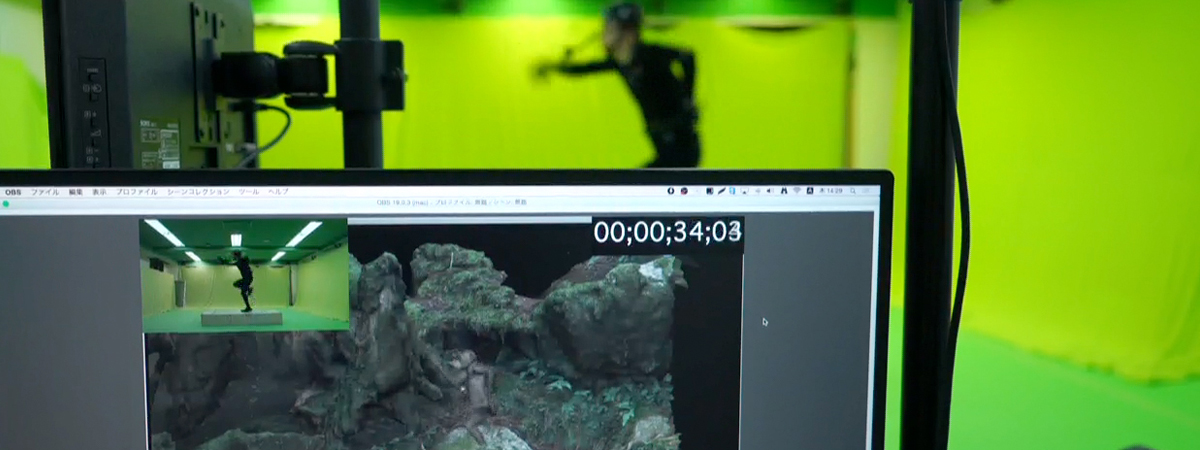
Task: Open the ヘルプ (Help) menu
Action: pos(278,191)
